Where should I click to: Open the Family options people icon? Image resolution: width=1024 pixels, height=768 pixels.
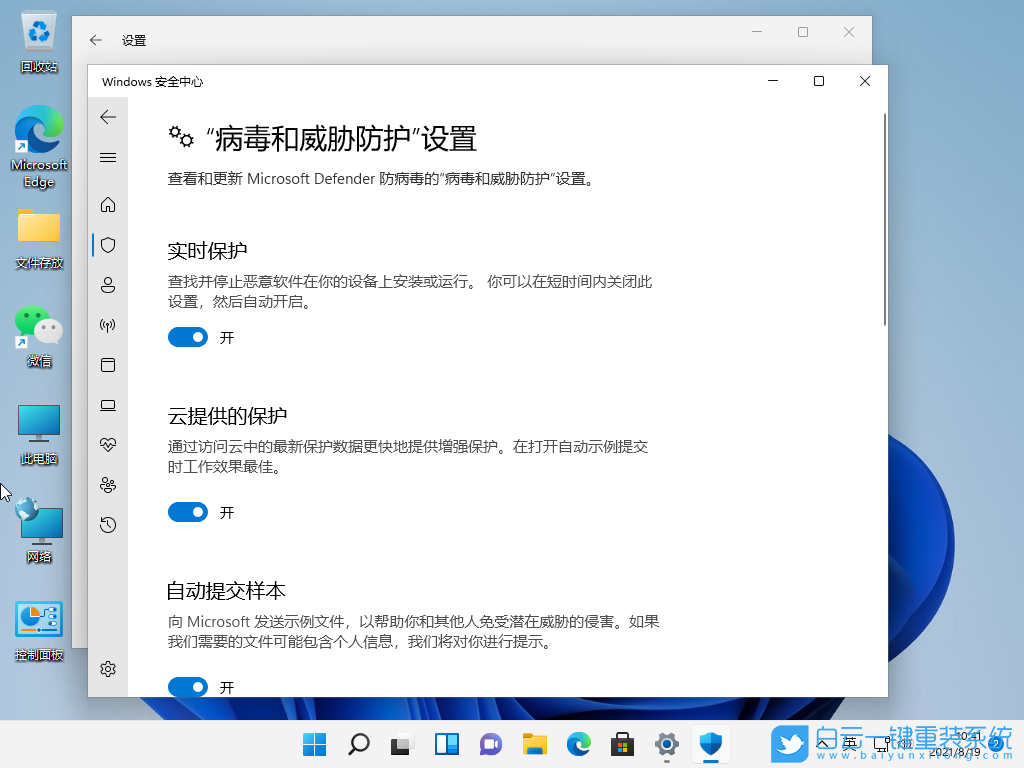(108, 485)
